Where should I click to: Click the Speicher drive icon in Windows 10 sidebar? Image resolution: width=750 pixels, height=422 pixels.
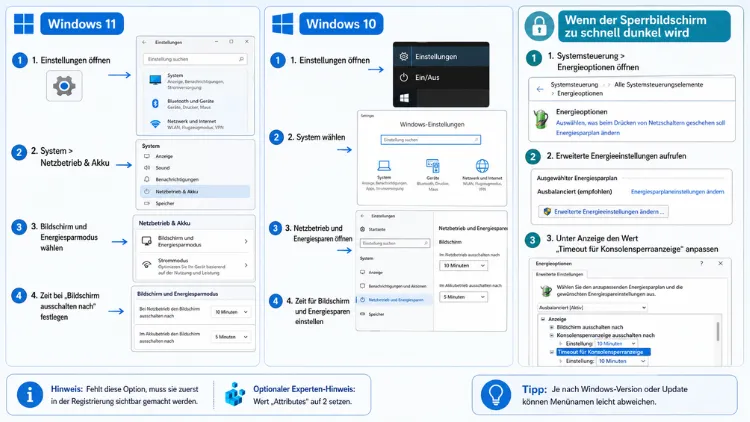[363, 314]
